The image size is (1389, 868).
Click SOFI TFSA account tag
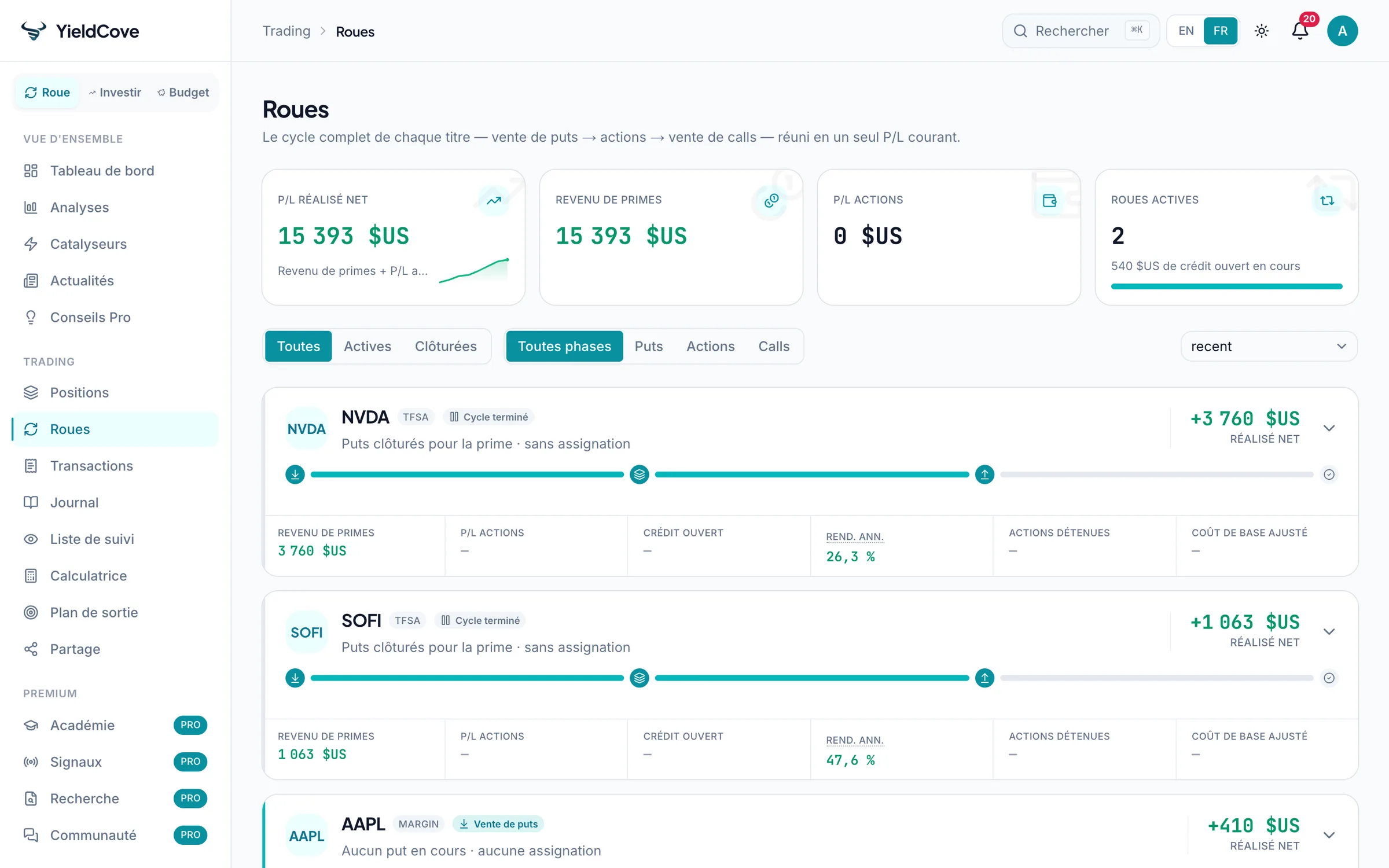[407, 620]
